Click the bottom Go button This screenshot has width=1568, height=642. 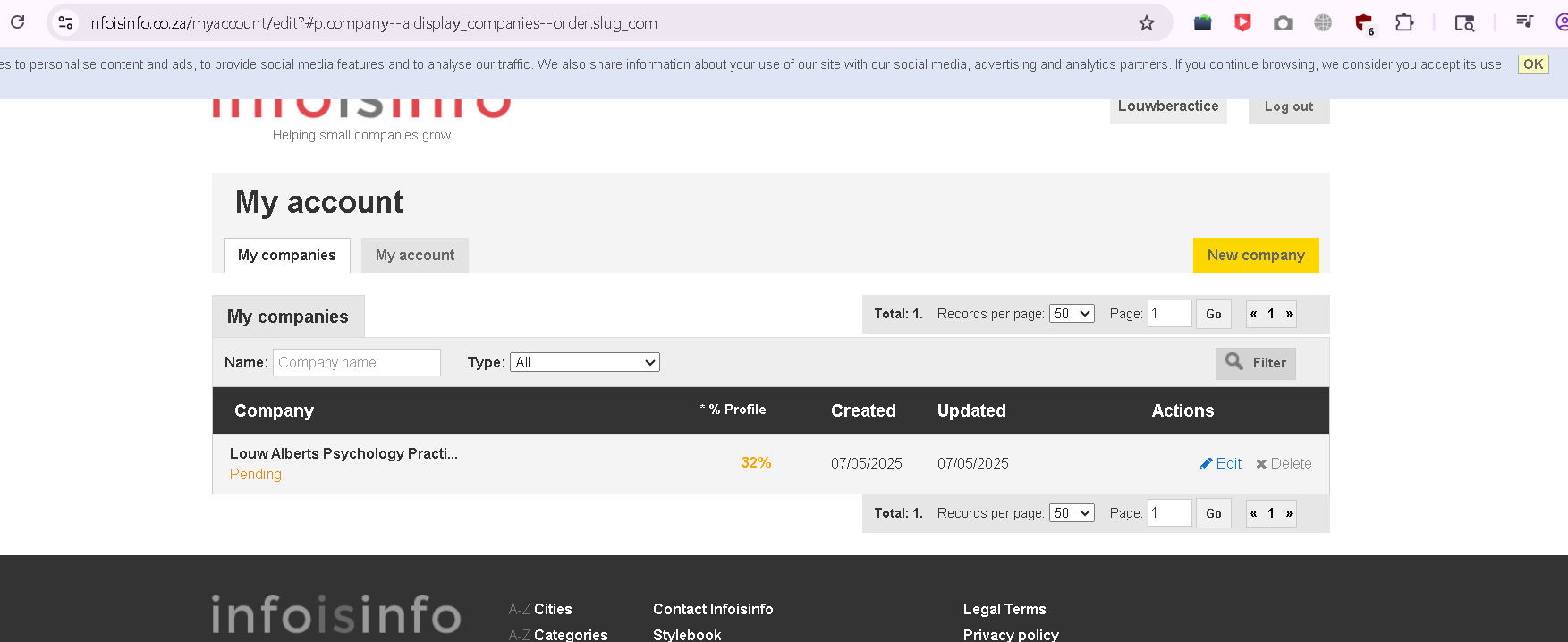(1214, 513)
